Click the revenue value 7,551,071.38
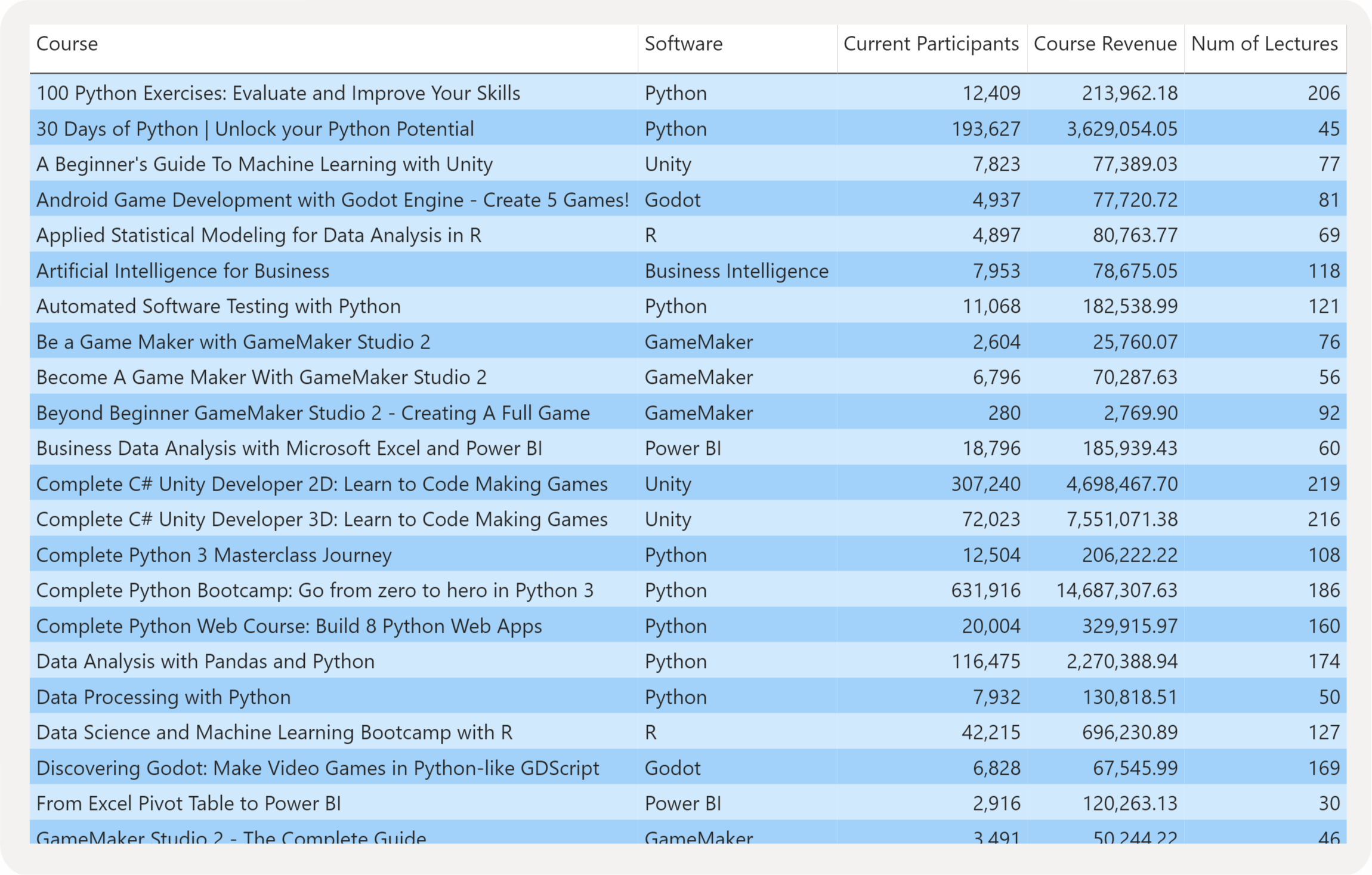Image resolution: width=1372 pixels, height=875 pixels. point(1121,519)
